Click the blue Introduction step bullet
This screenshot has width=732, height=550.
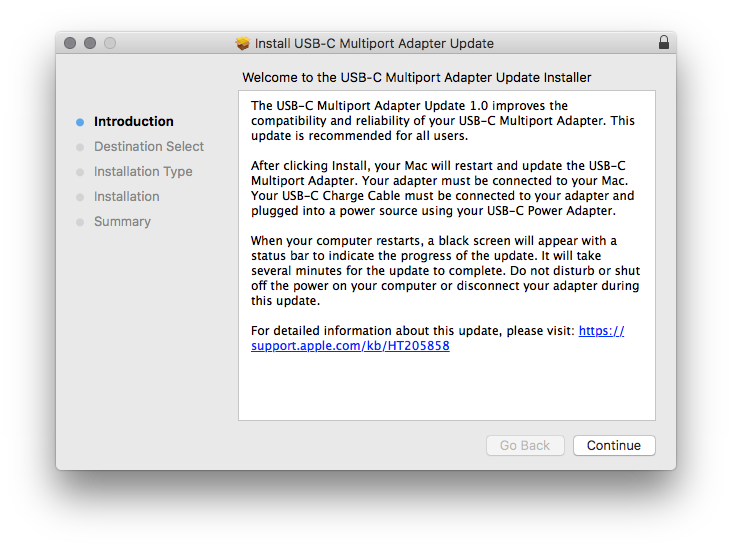[80, 122]
